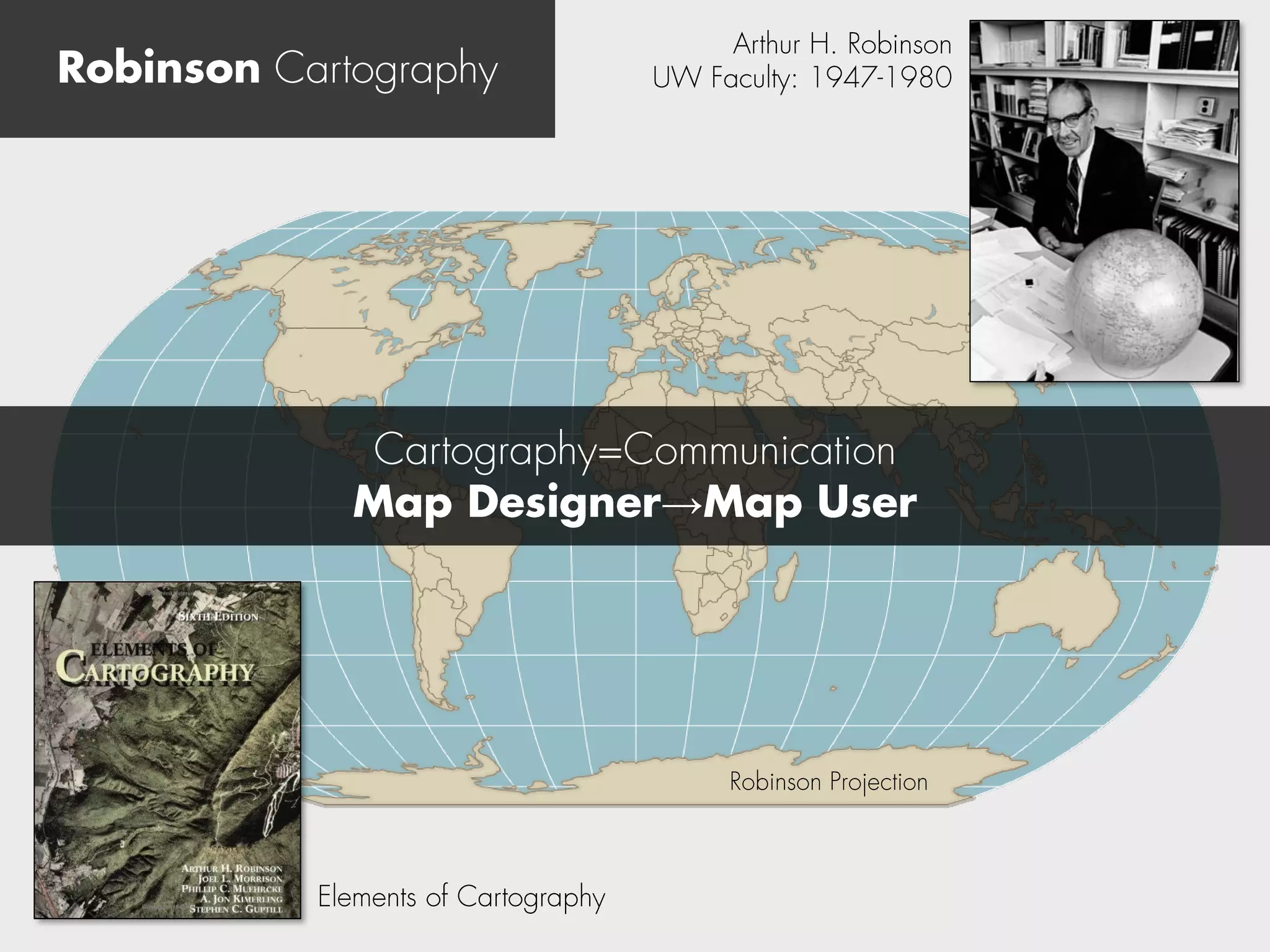Click the 'Cartography=Communication' heading

click(634, 451)
